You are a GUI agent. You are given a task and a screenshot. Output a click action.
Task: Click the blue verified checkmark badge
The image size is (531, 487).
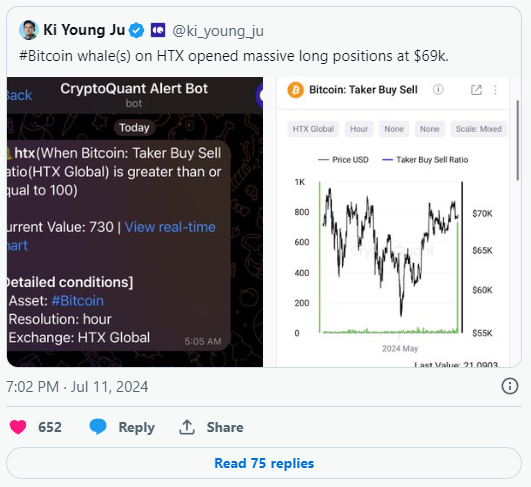point(137,30)
